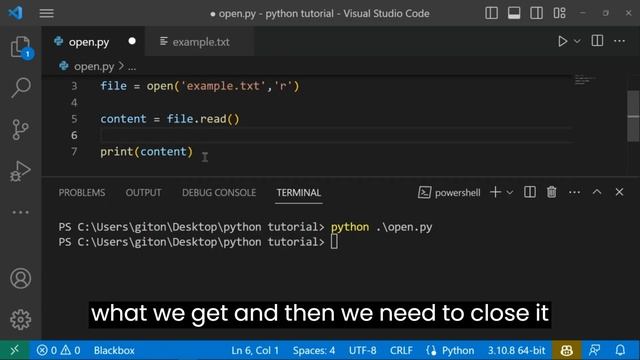640x360 pixels.
Task: Split the editor to the right
Action: click(597, 41)
